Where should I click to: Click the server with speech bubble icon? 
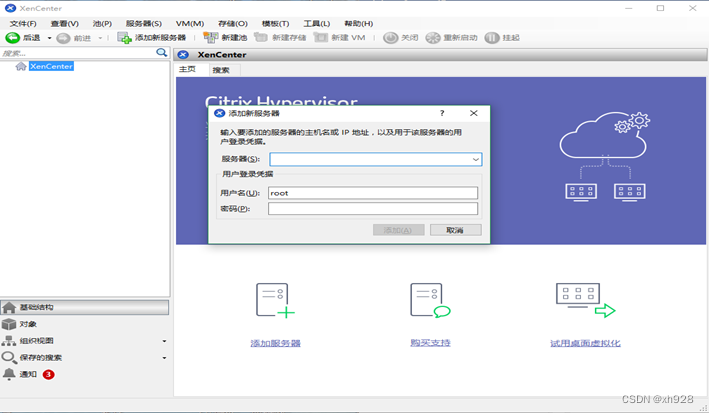430,300
